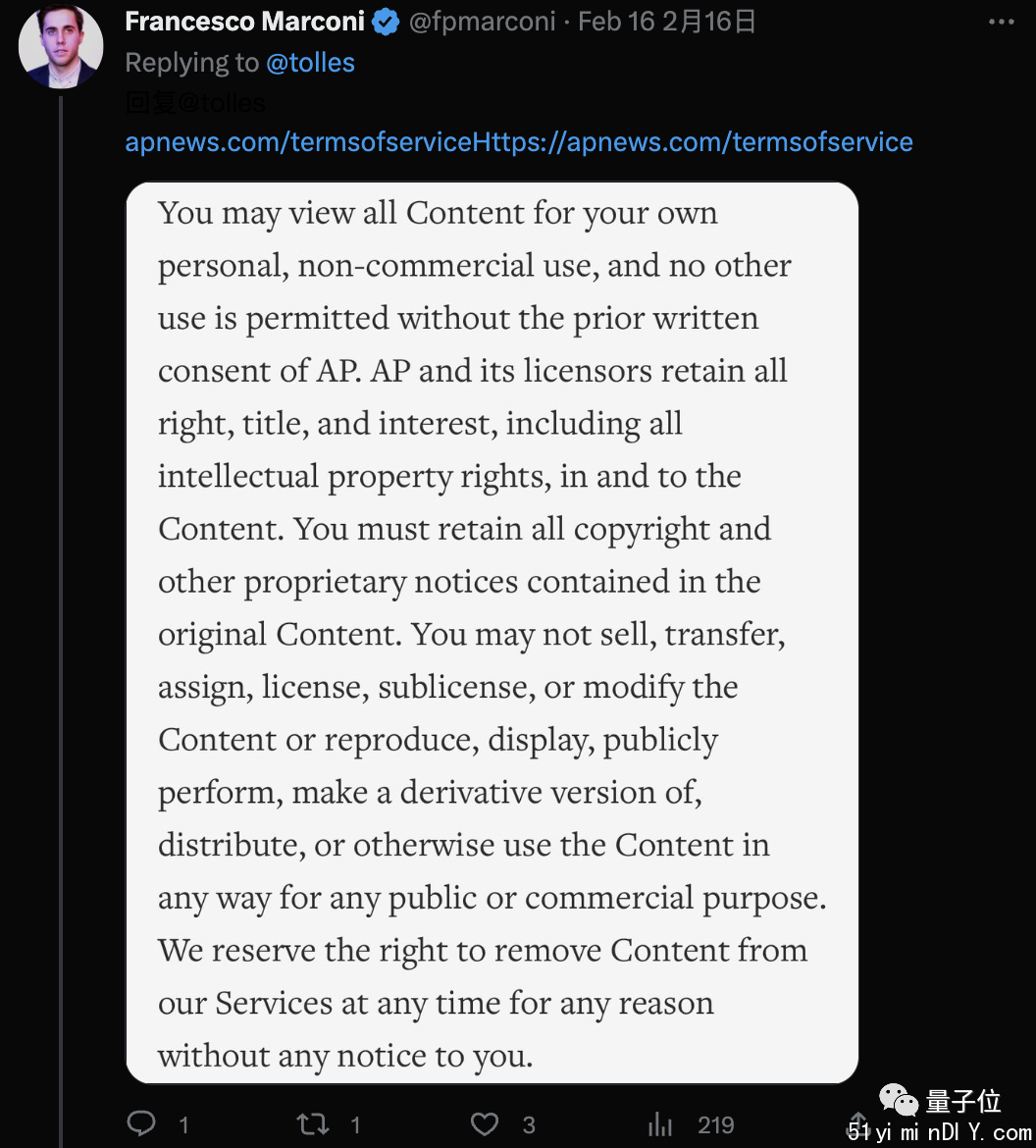This screenshot has height=1148, width=1036.
Task: Click the like count number 3
Action: (x=529, y=1124)
